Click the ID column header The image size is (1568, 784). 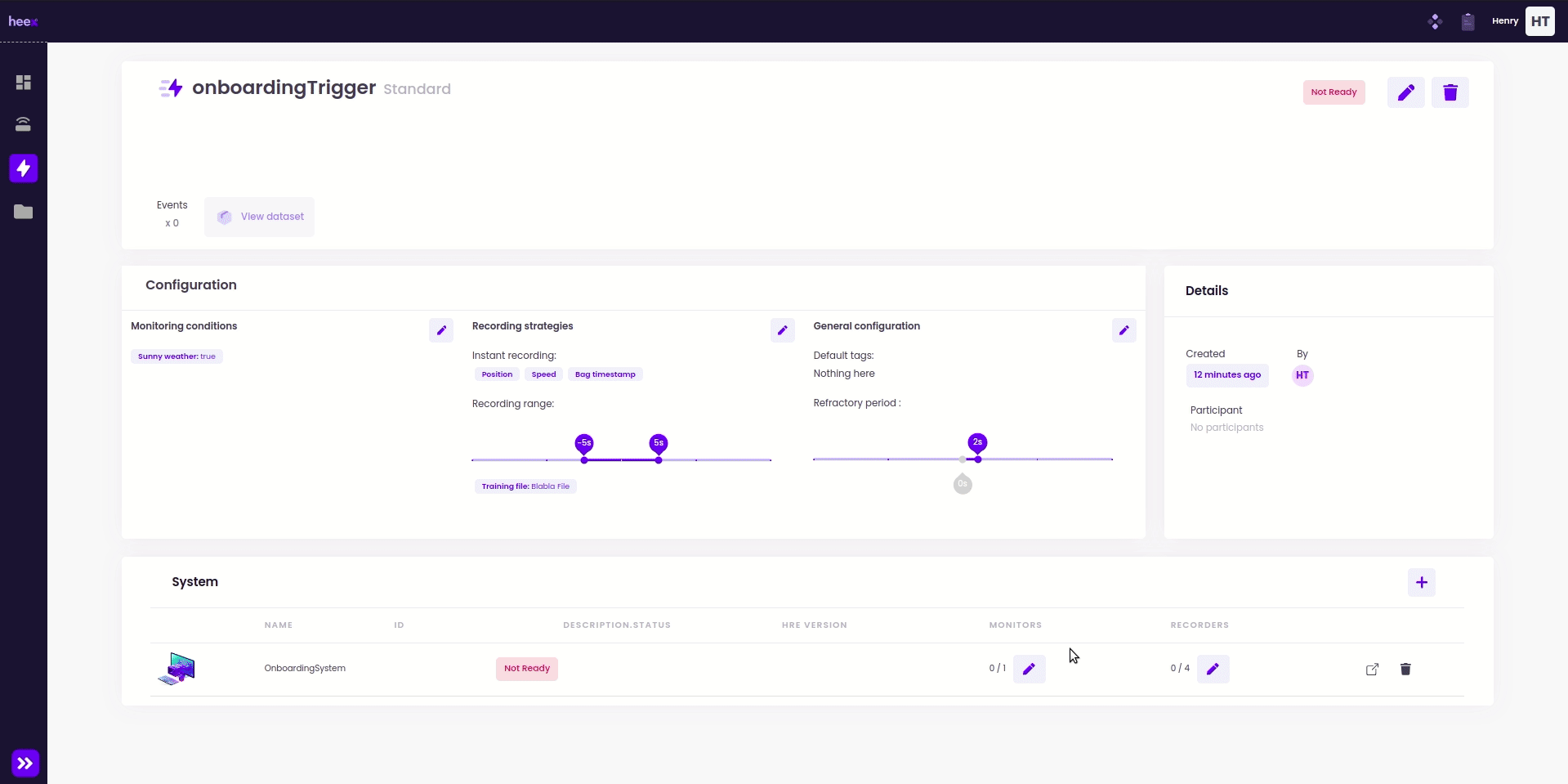point(399,625)
